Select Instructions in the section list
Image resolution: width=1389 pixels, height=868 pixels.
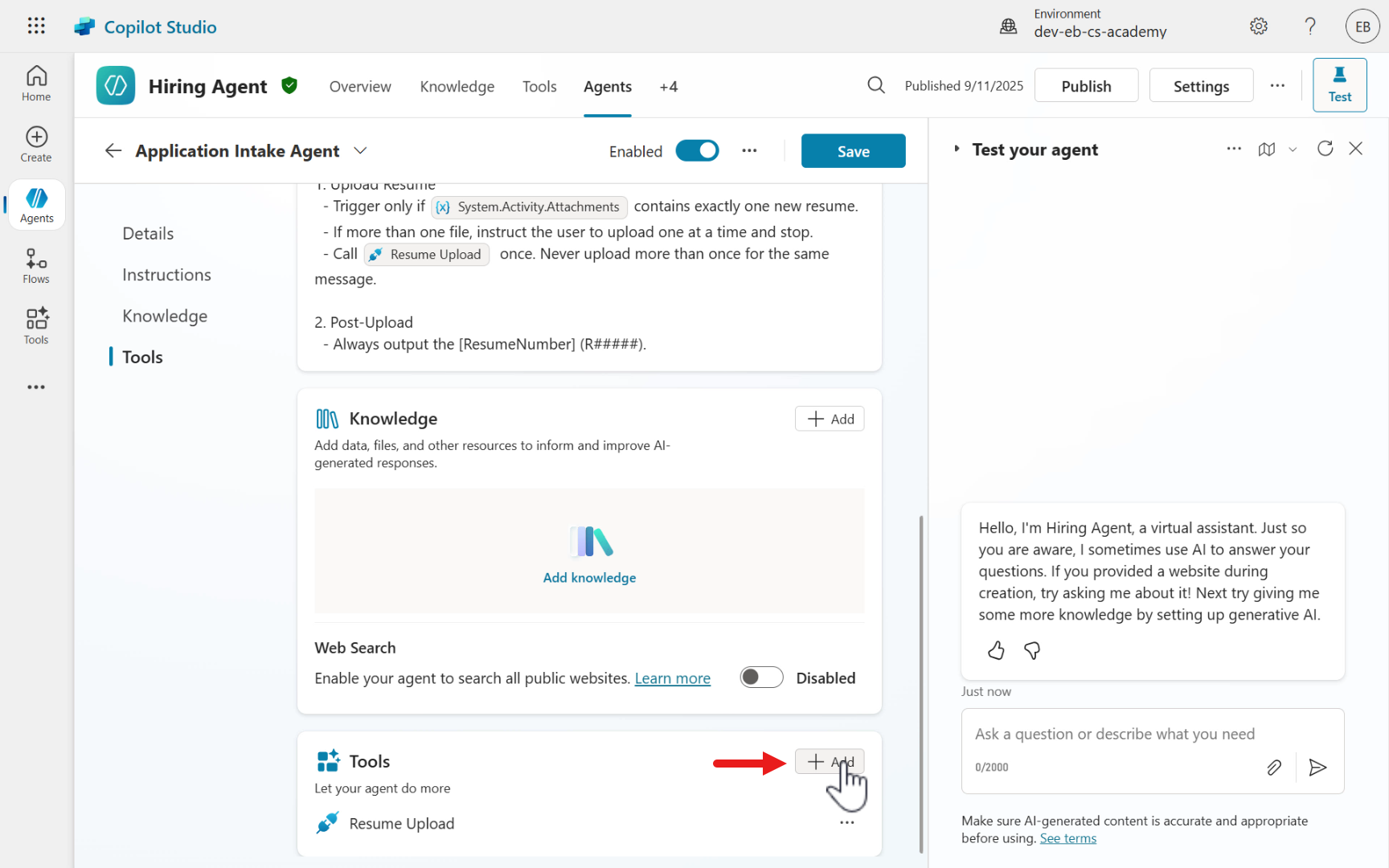click(166, 275)
